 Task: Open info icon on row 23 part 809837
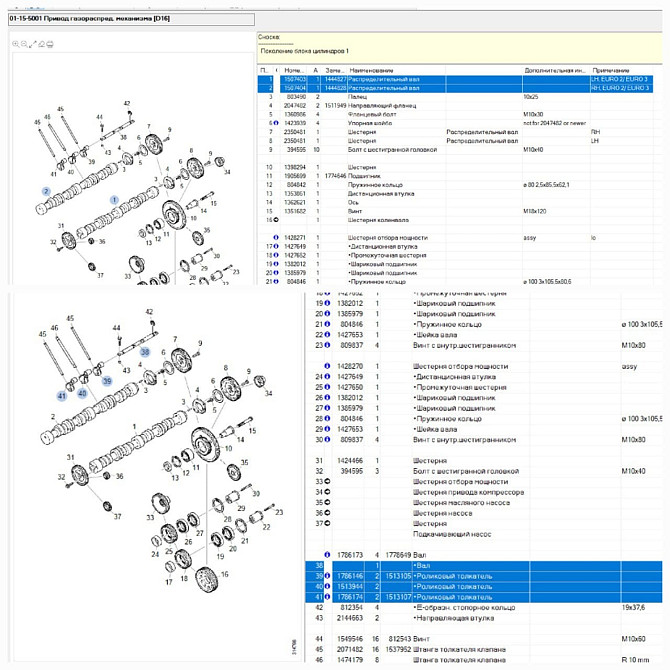pyautogui.click(x=327, y=345)
